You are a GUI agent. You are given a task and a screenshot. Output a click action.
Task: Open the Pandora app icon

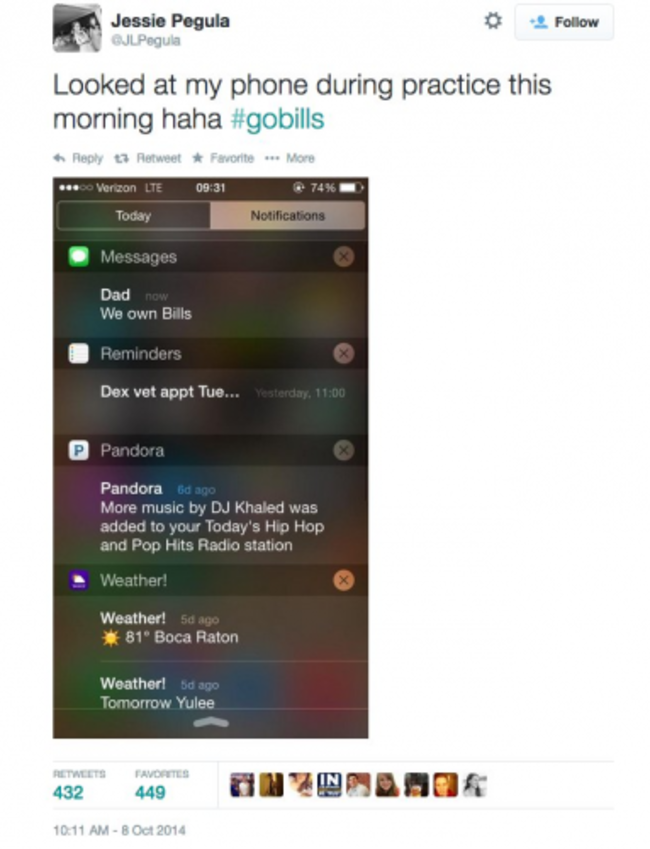tap(79, 450)
